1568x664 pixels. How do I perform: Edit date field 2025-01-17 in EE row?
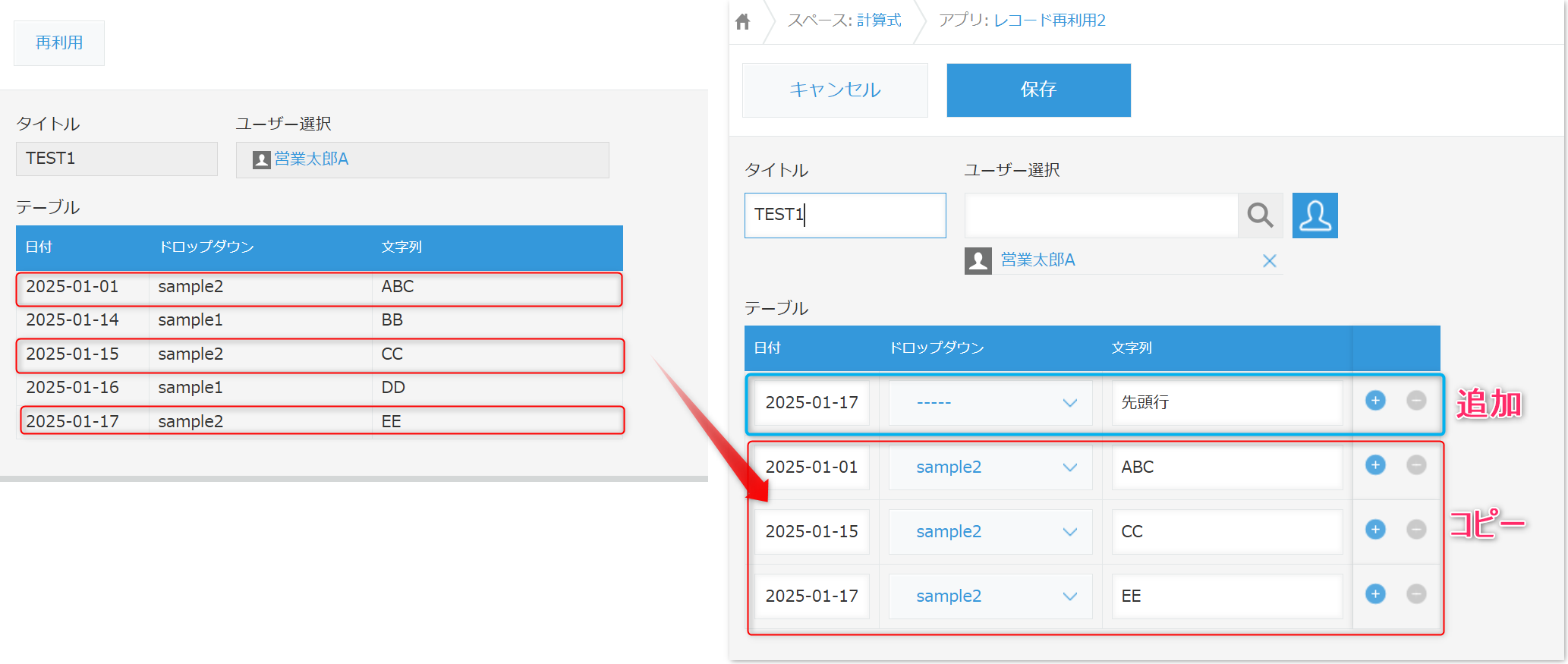pos(811,596)
